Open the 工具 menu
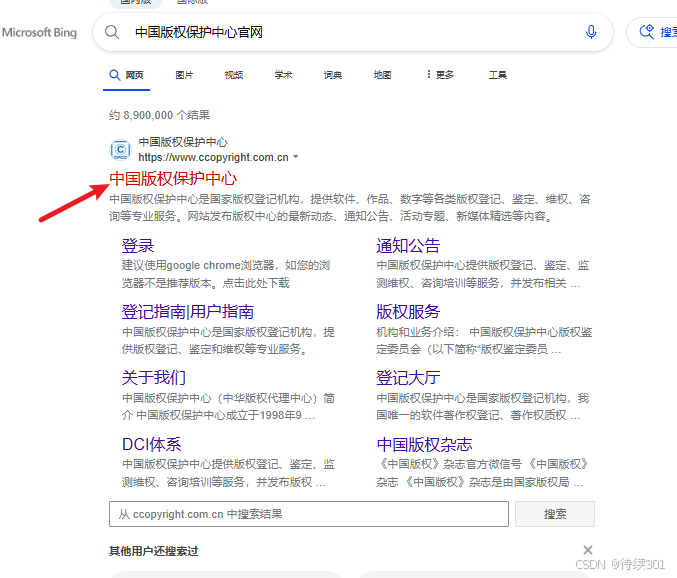 click(x=497, y=75)
